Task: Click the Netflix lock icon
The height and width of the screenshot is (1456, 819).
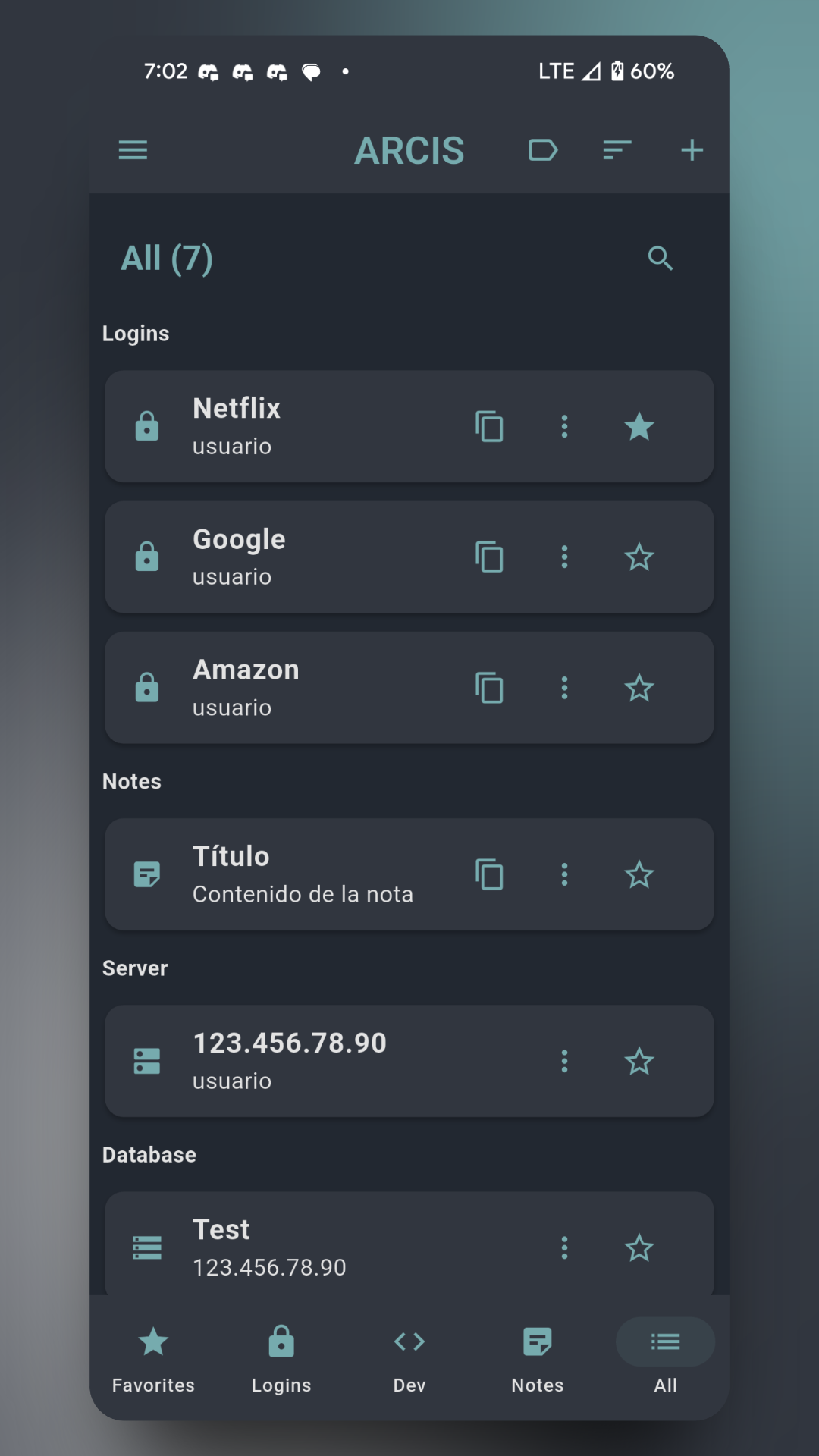Action: [147, 426]
